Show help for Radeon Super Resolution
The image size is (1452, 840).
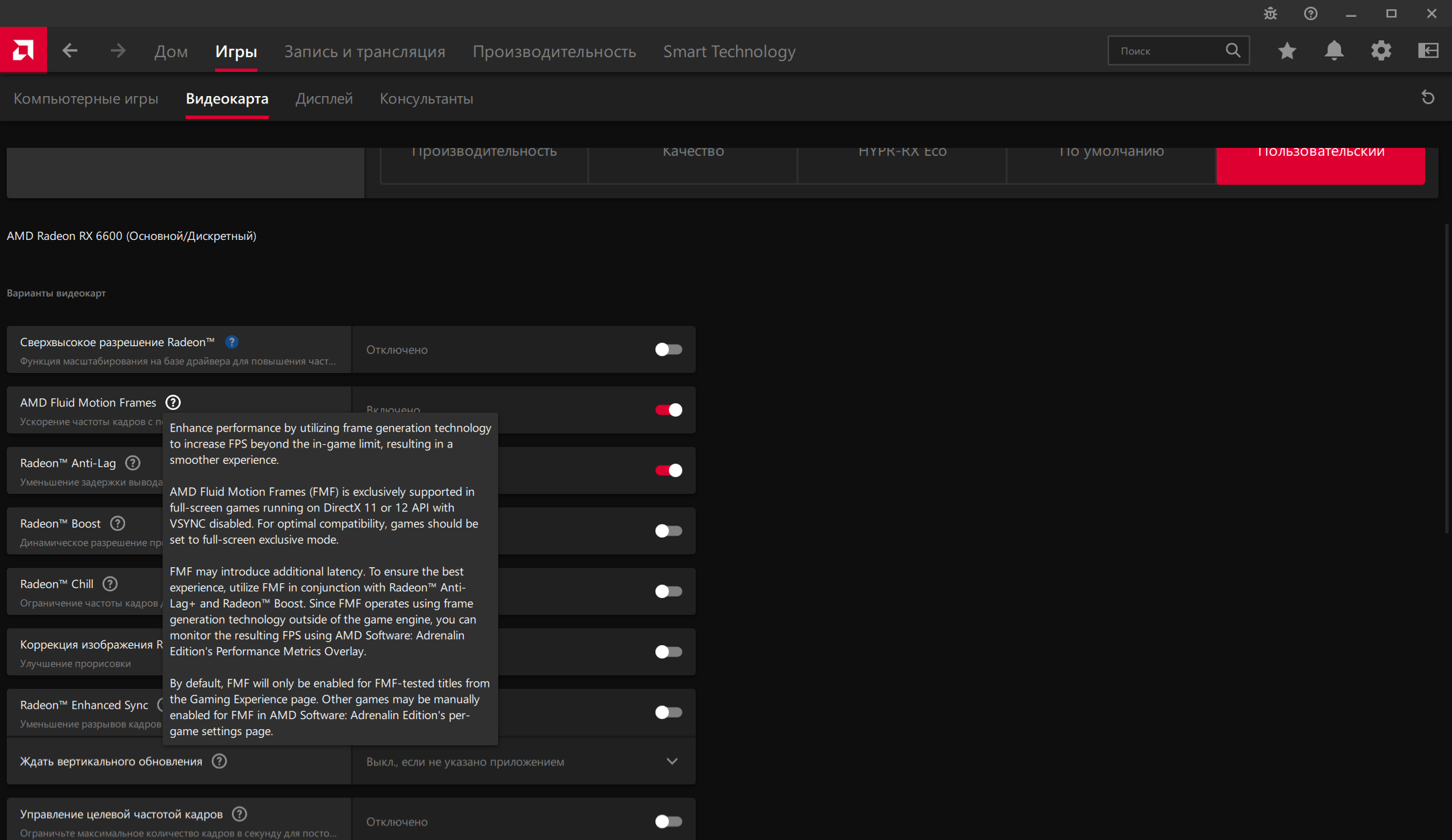pos(232,342)
